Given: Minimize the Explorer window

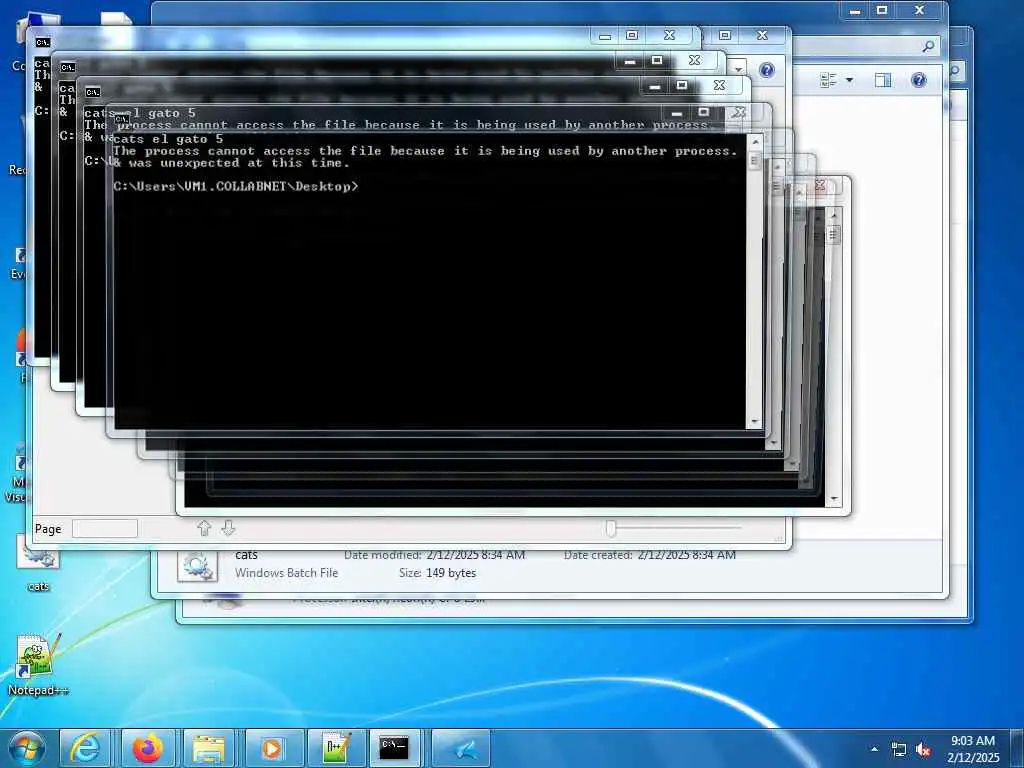Looking at the screenshot, I should point(855,10).
